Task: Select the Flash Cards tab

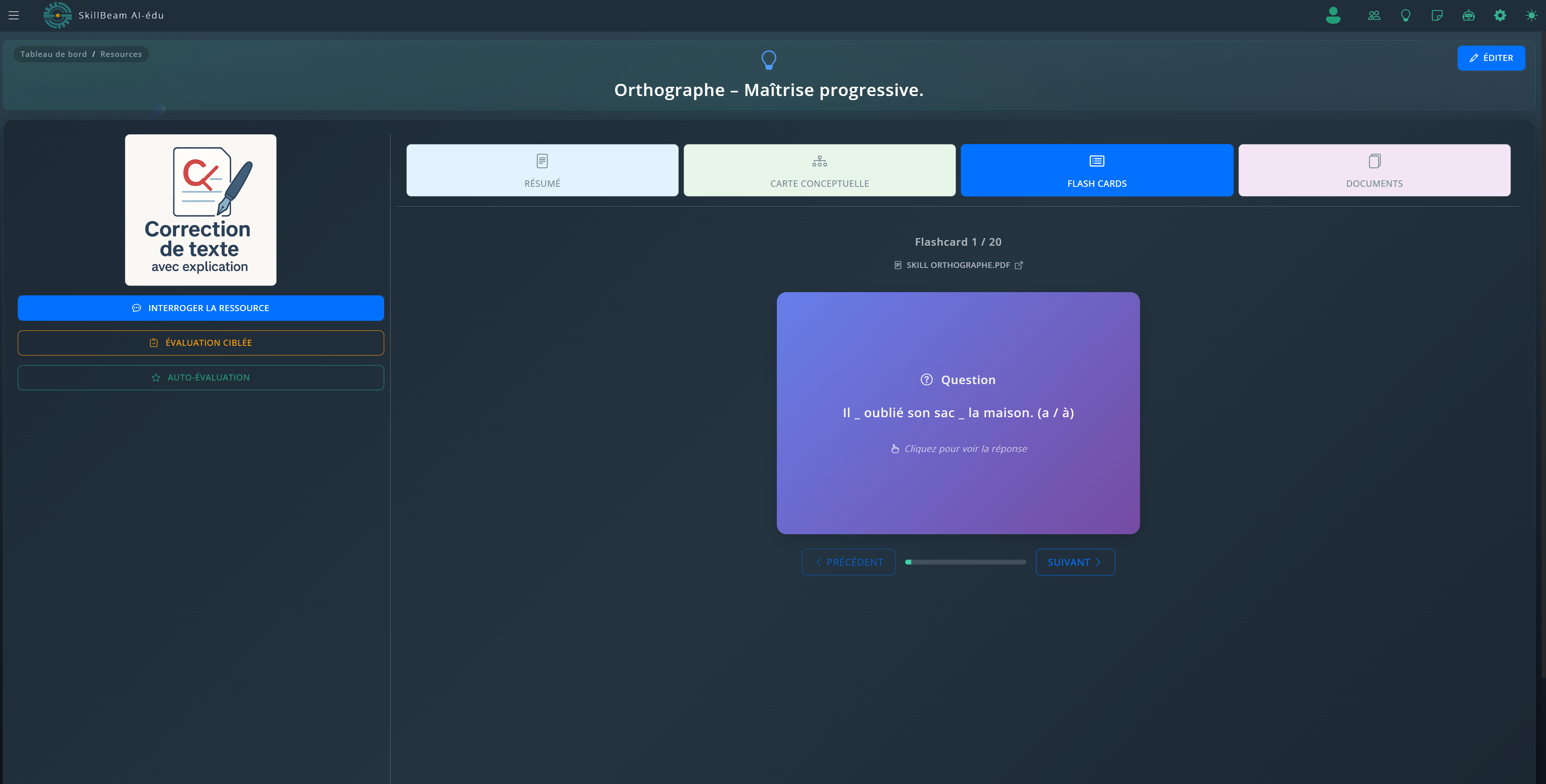Action: pos(1096,170)
